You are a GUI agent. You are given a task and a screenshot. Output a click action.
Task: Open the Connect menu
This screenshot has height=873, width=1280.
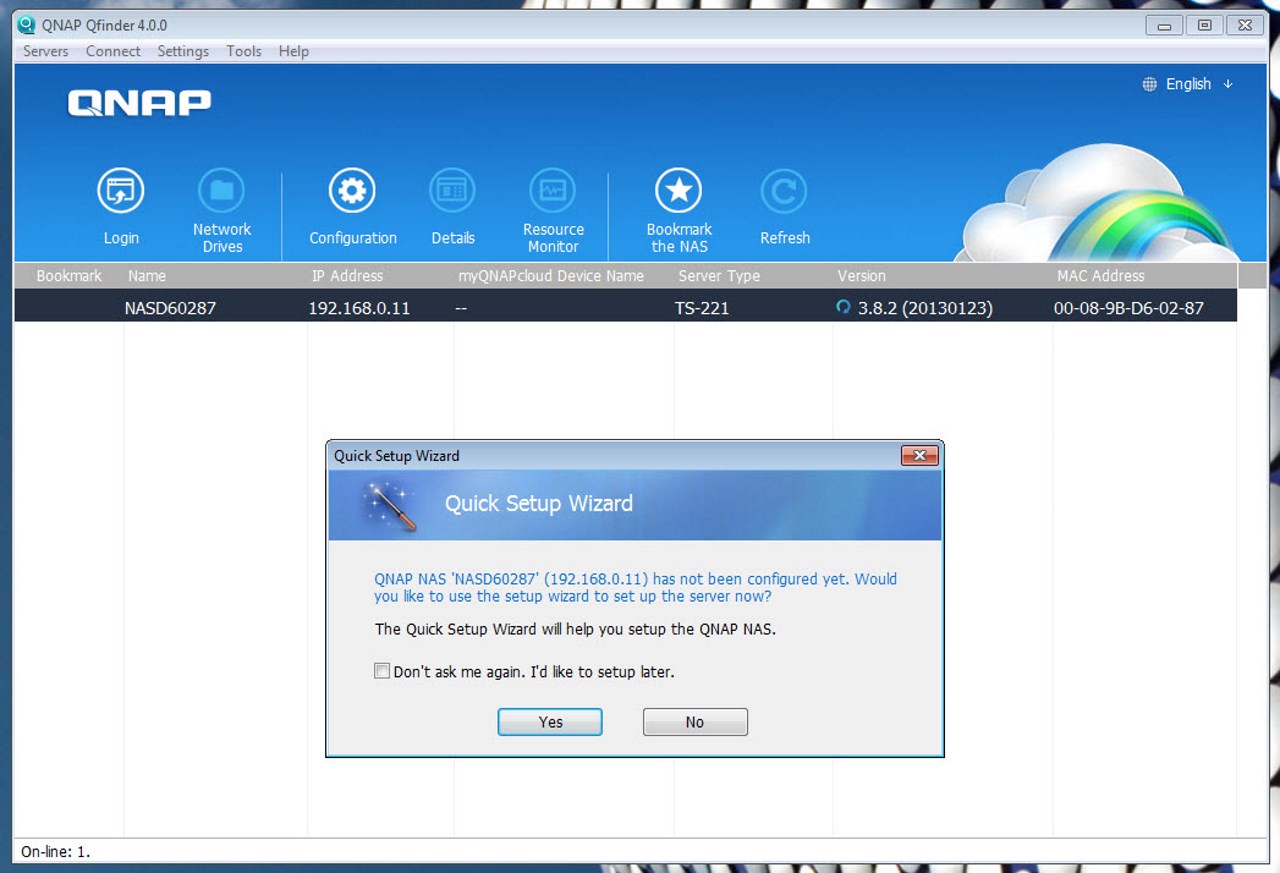click(x=113, y=51)
